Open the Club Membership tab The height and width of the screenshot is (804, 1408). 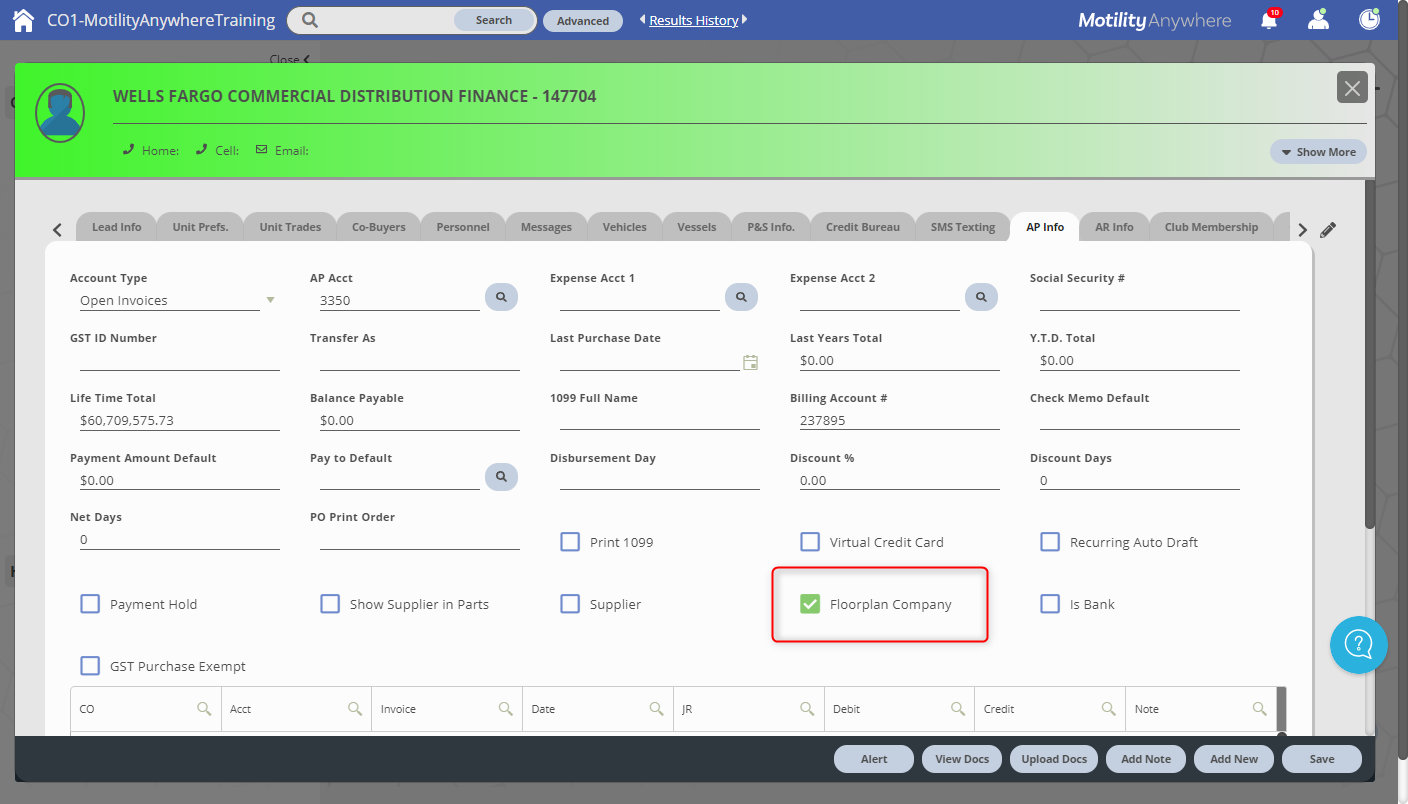[1211, 227]
